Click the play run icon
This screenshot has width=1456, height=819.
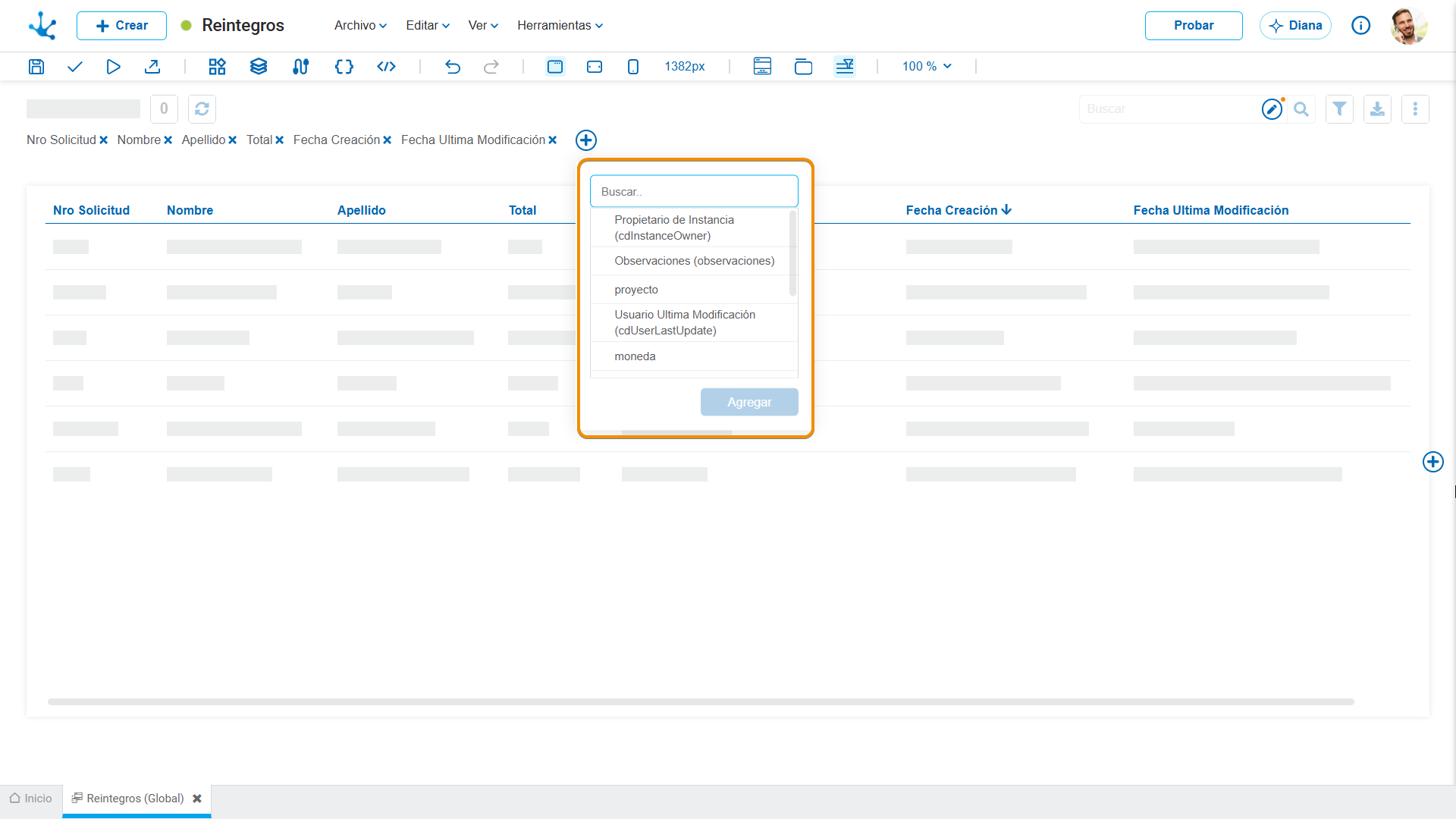[x=113, y=67]
